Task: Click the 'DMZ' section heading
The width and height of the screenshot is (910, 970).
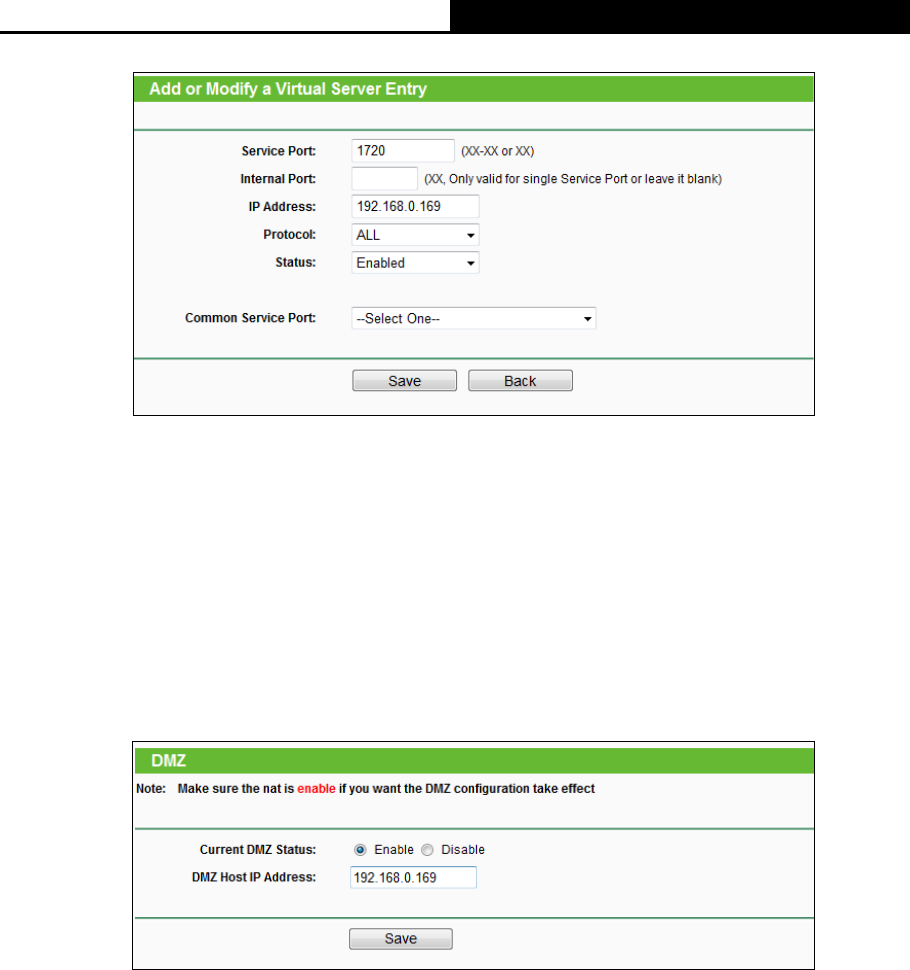Action: 168,761
